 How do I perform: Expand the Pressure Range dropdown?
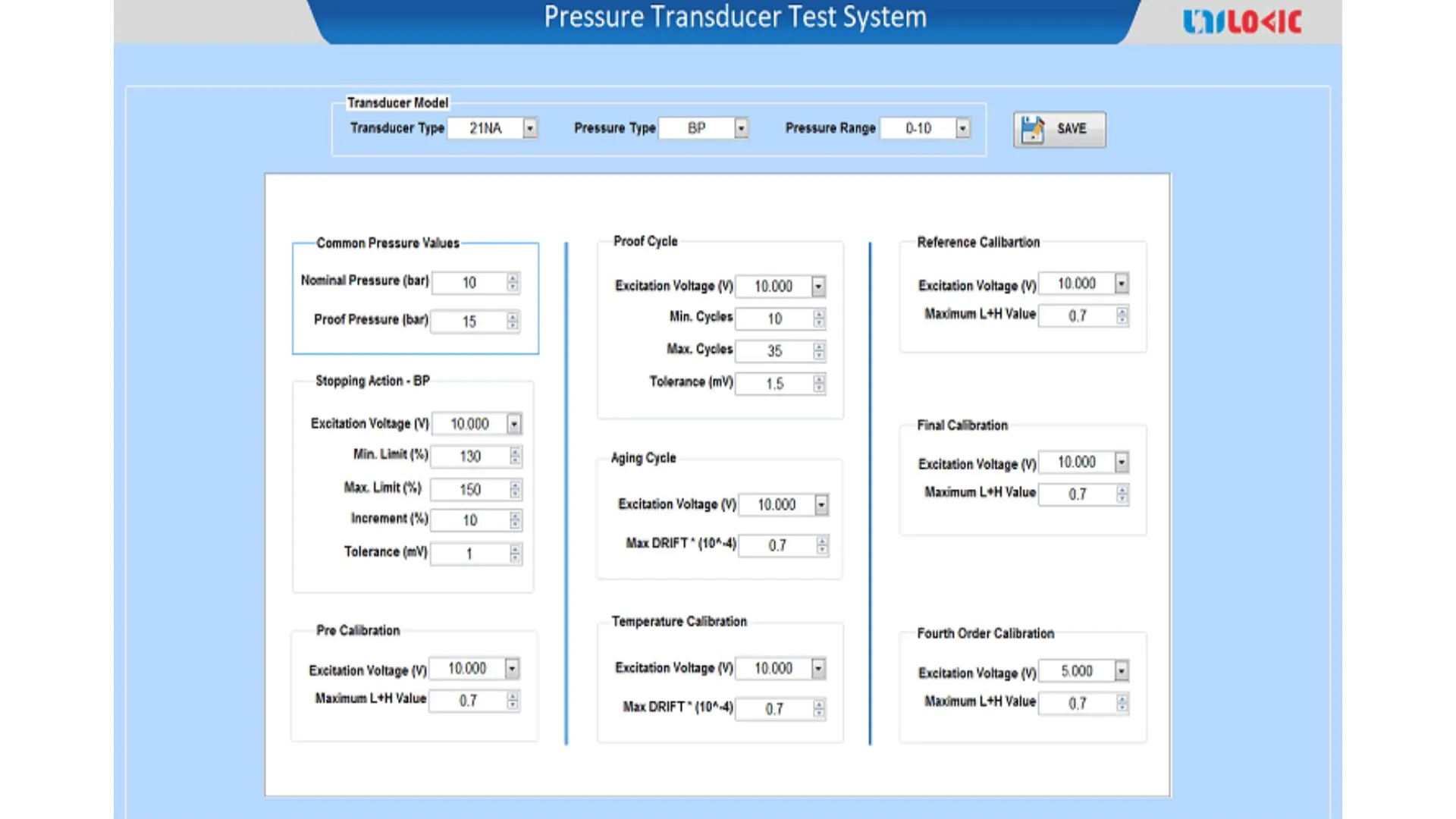point(962,128)
